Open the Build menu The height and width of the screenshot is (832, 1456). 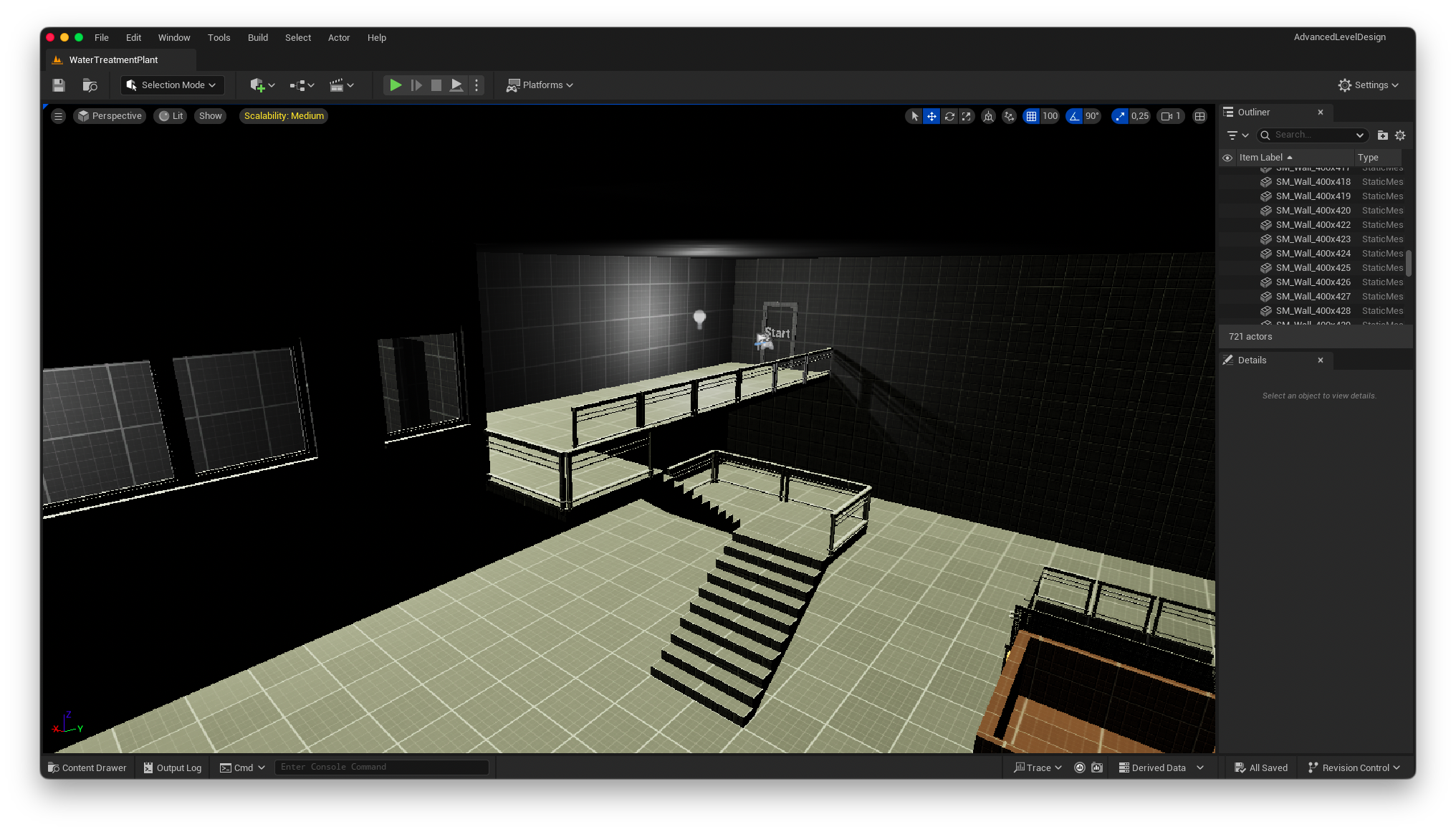click(x=257, y=38)
